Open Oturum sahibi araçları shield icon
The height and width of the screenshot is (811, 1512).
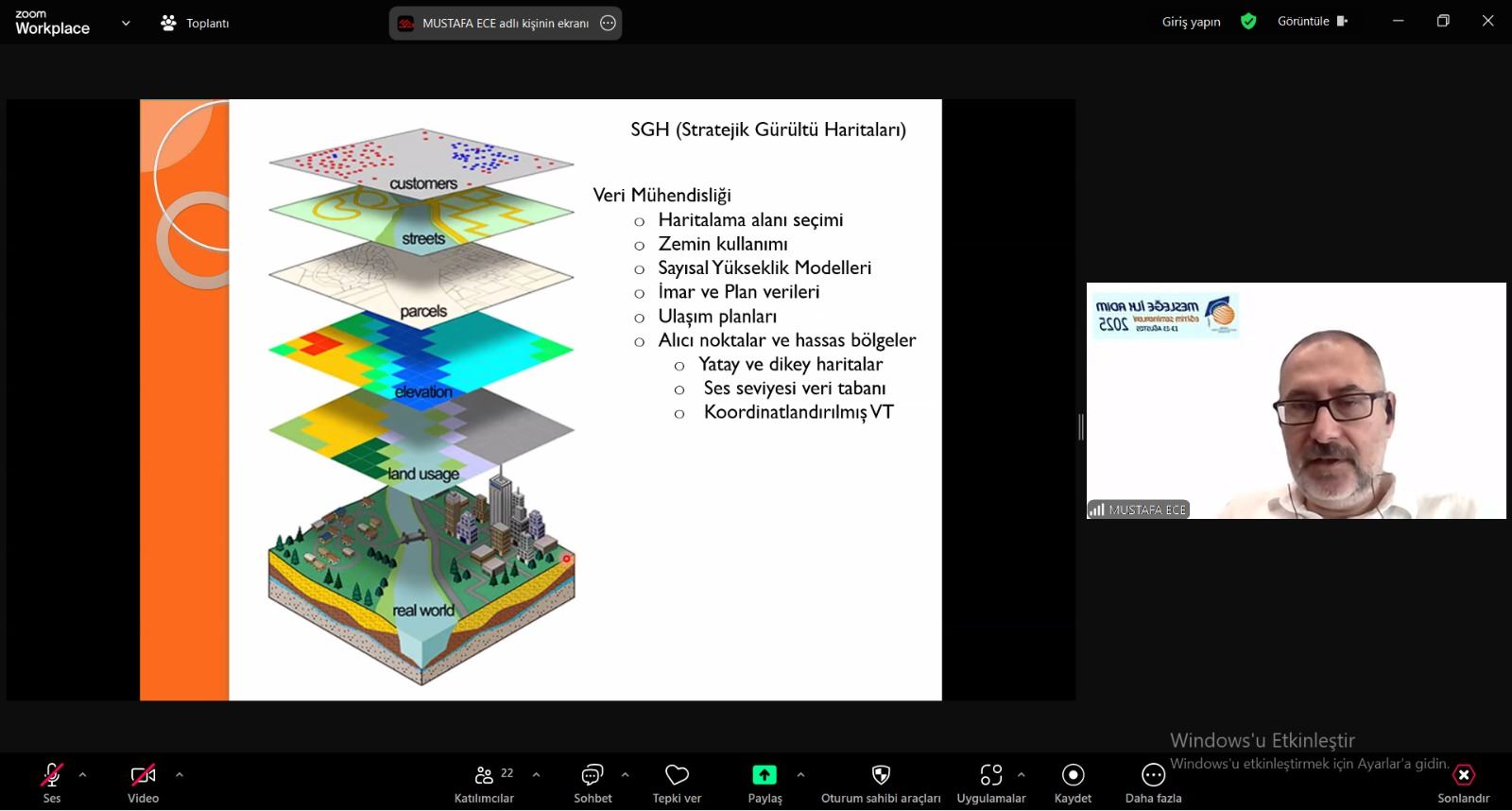881,776
